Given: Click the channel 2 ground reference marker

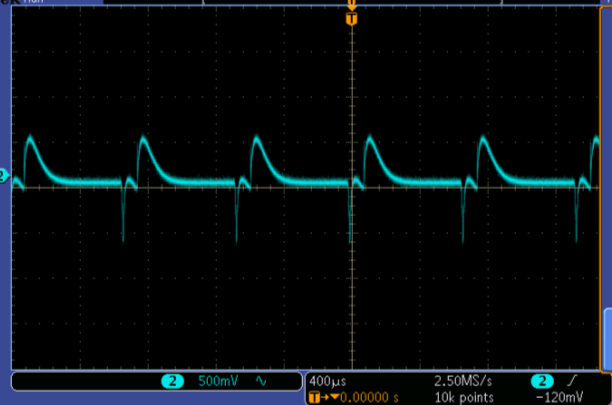Looking at the screenshot, I should pyautogui.click(x=4, y=176).
